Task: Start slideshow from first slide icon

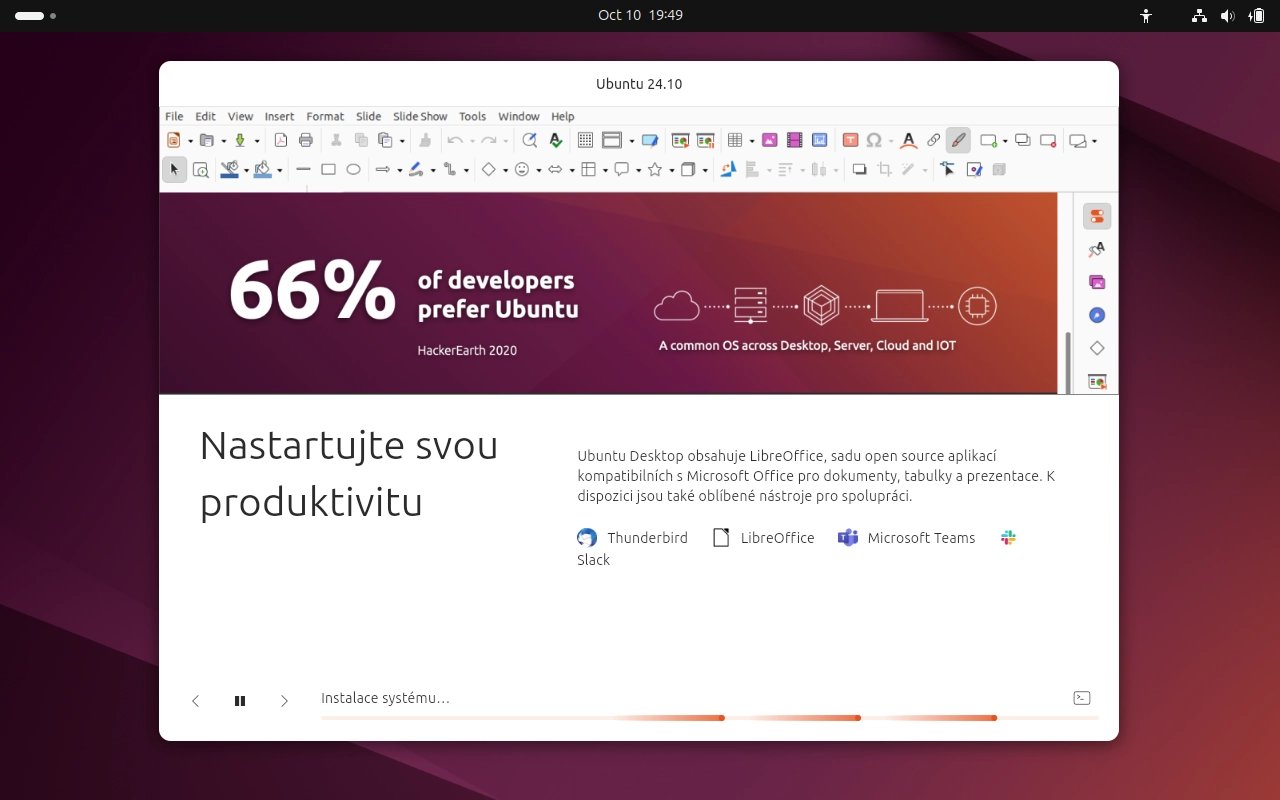Action: coord(680,140)
